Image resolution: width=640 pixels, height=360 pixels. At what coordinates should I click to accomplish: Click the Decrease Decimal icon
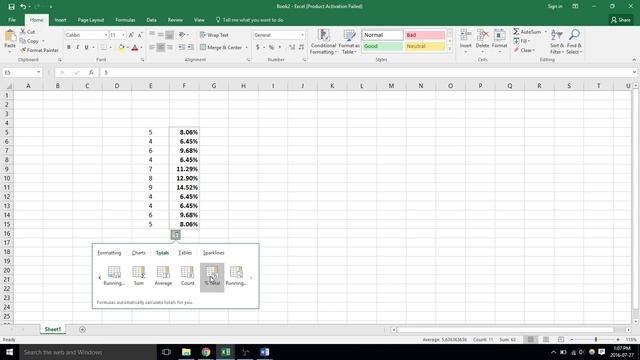(x=301, y=47)
